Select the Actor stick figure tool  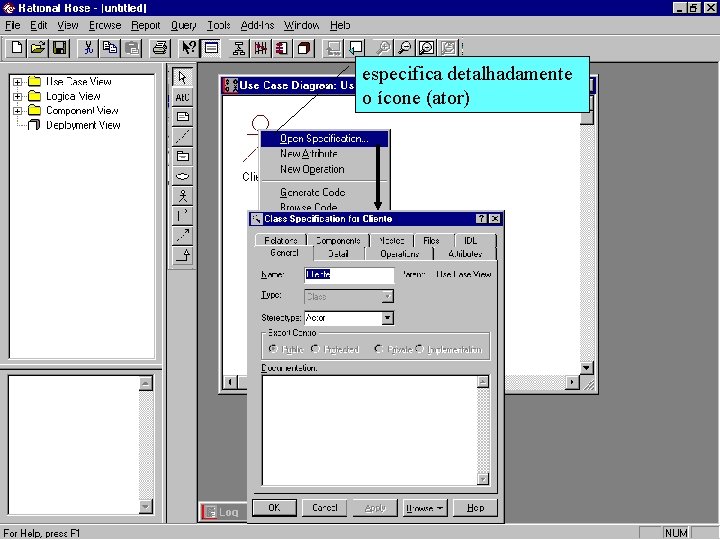[x=182, y=196]
